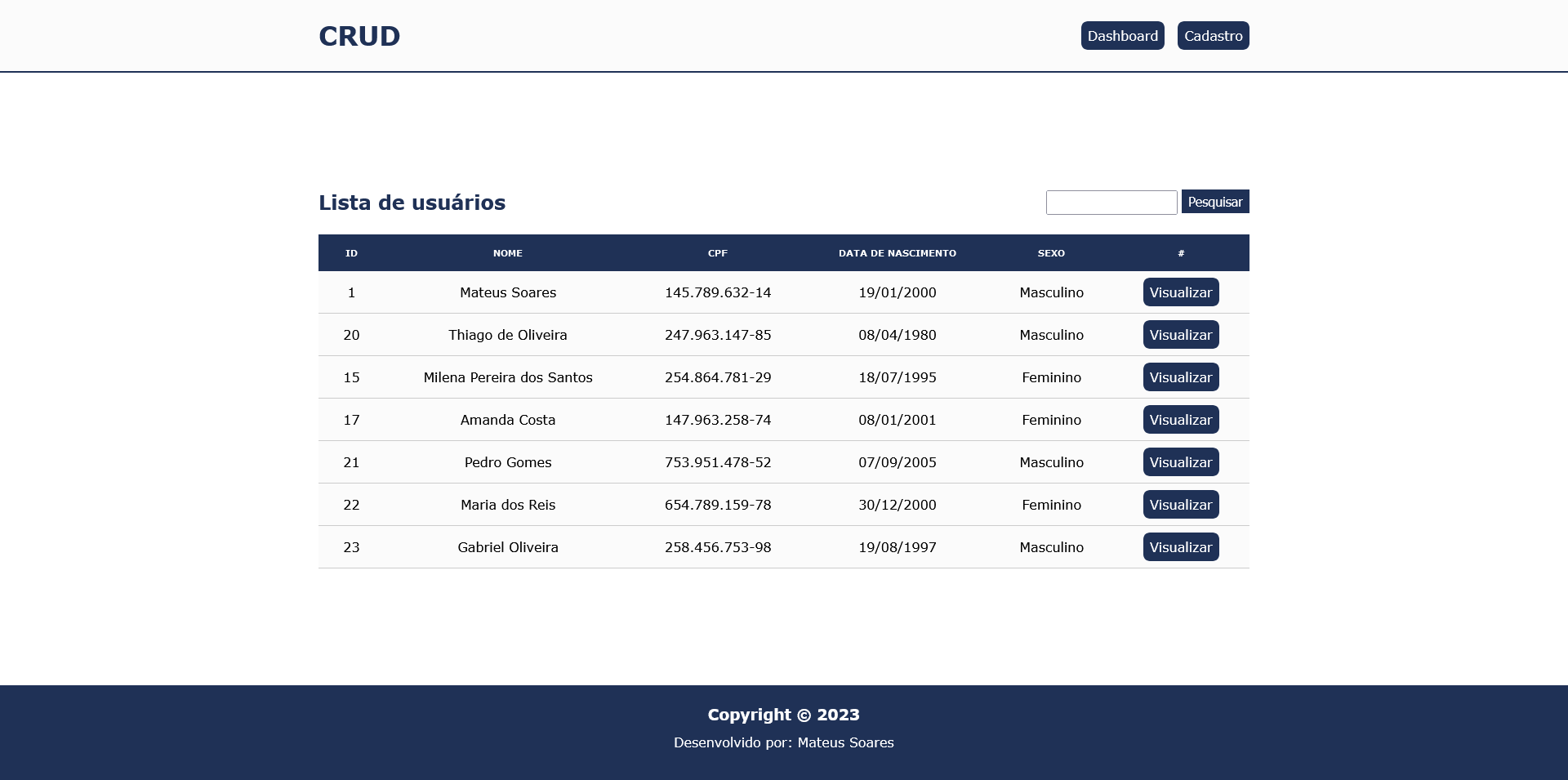Visualizar user Gabriel Oliveira

click(1181, 547)
